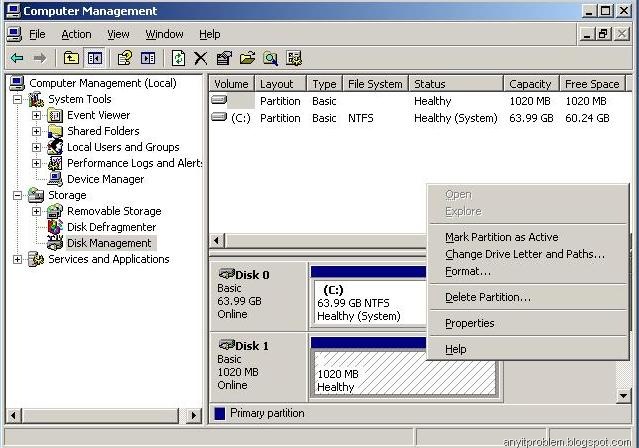Viewport: 639px width, 448px height.
Task: Click the Disk Management tree icon
Action: tap(55, 243)
